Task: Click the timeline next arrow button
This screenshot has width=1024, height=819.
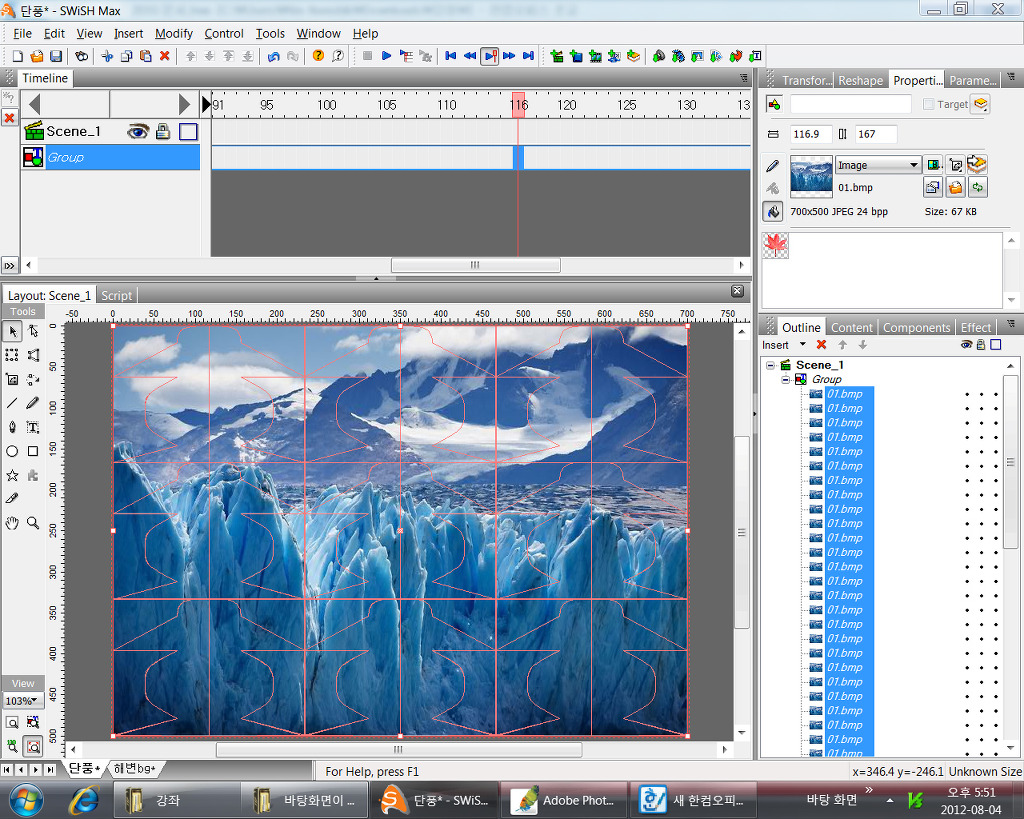Action: tap(184, 104)
